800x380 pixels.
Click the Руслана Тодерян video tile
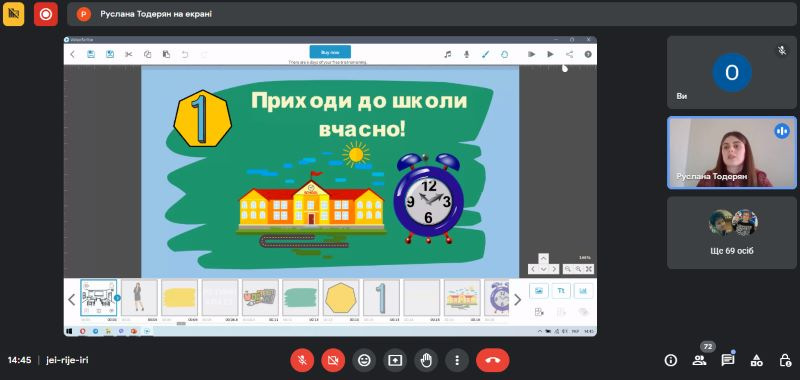[732, 153]
